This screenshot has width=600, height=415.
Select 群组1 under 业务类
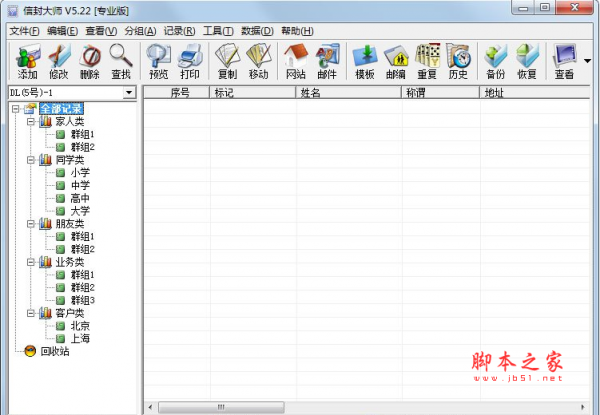(82, 275)
